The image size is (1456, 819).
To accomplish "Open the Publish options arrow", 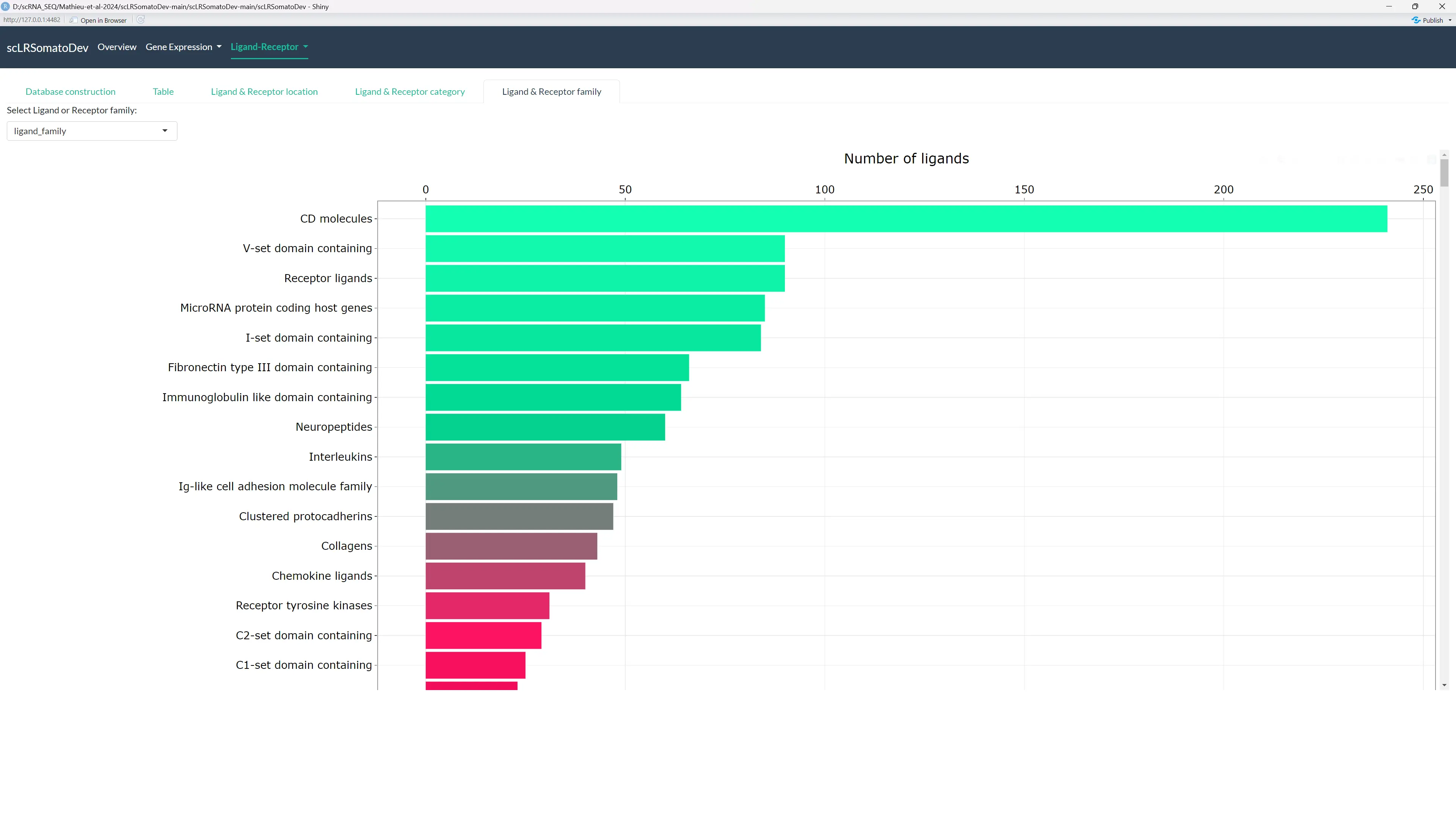I will 1450,20.
